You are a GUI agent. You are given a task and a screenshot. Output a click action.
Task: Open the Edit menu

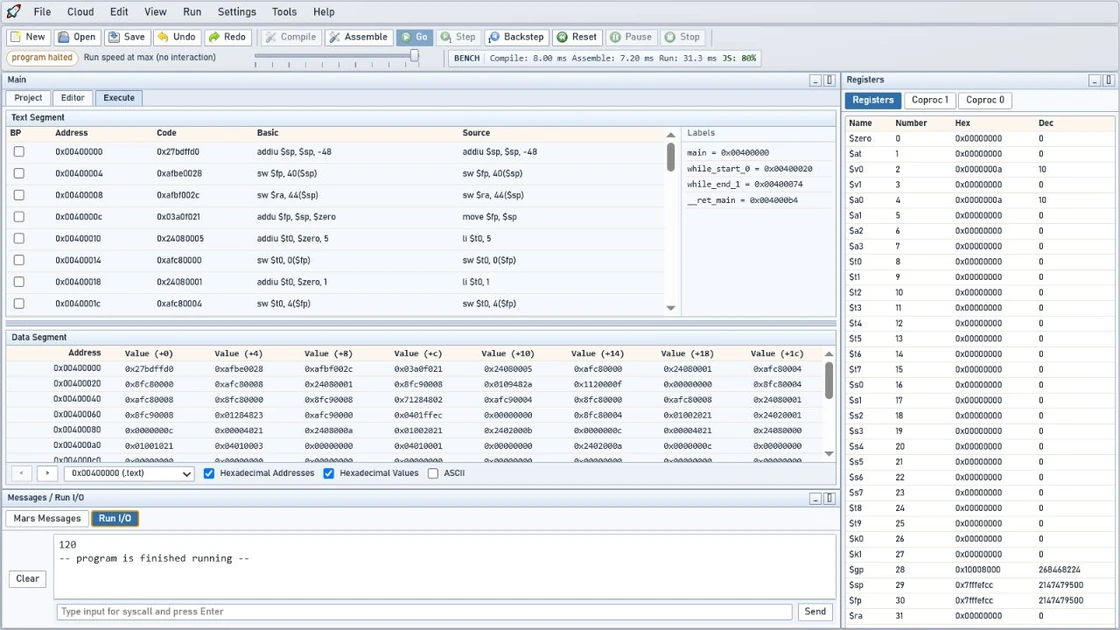119,12
